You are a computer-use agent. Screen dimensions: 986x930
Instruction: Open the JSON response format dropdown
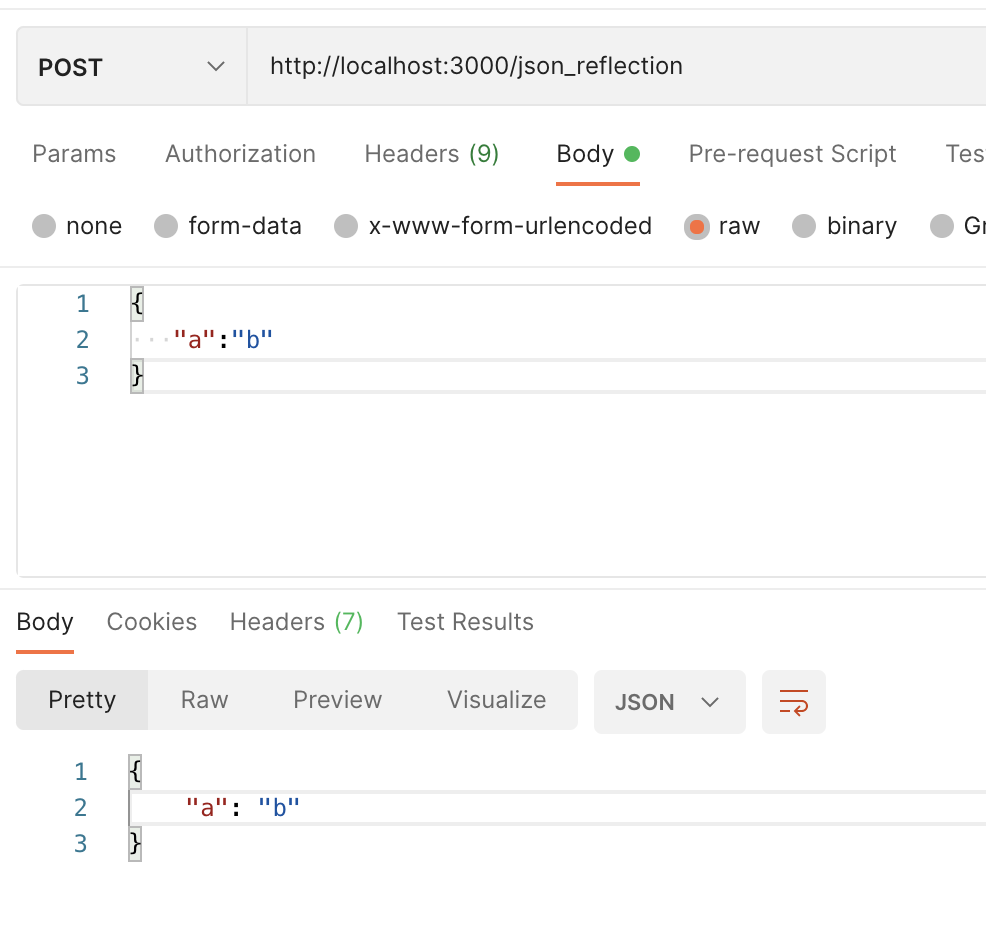pyautogui.click(x=669, y=701)
